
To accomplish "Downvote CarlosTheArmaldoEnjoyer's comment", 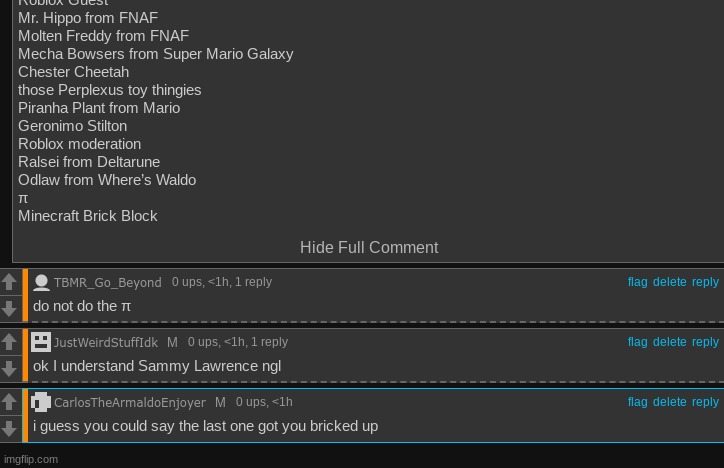I will tap(9, 428).
